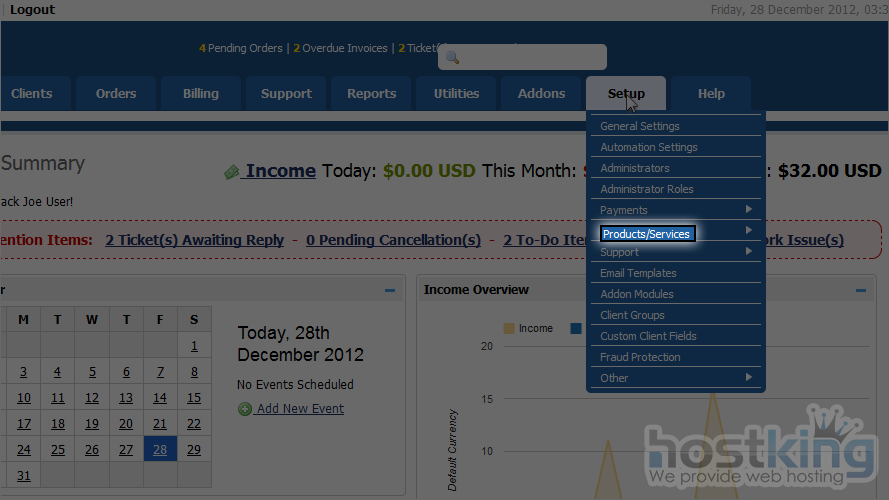Open Products/Services from the Setup menu

[x=646, y=234]
